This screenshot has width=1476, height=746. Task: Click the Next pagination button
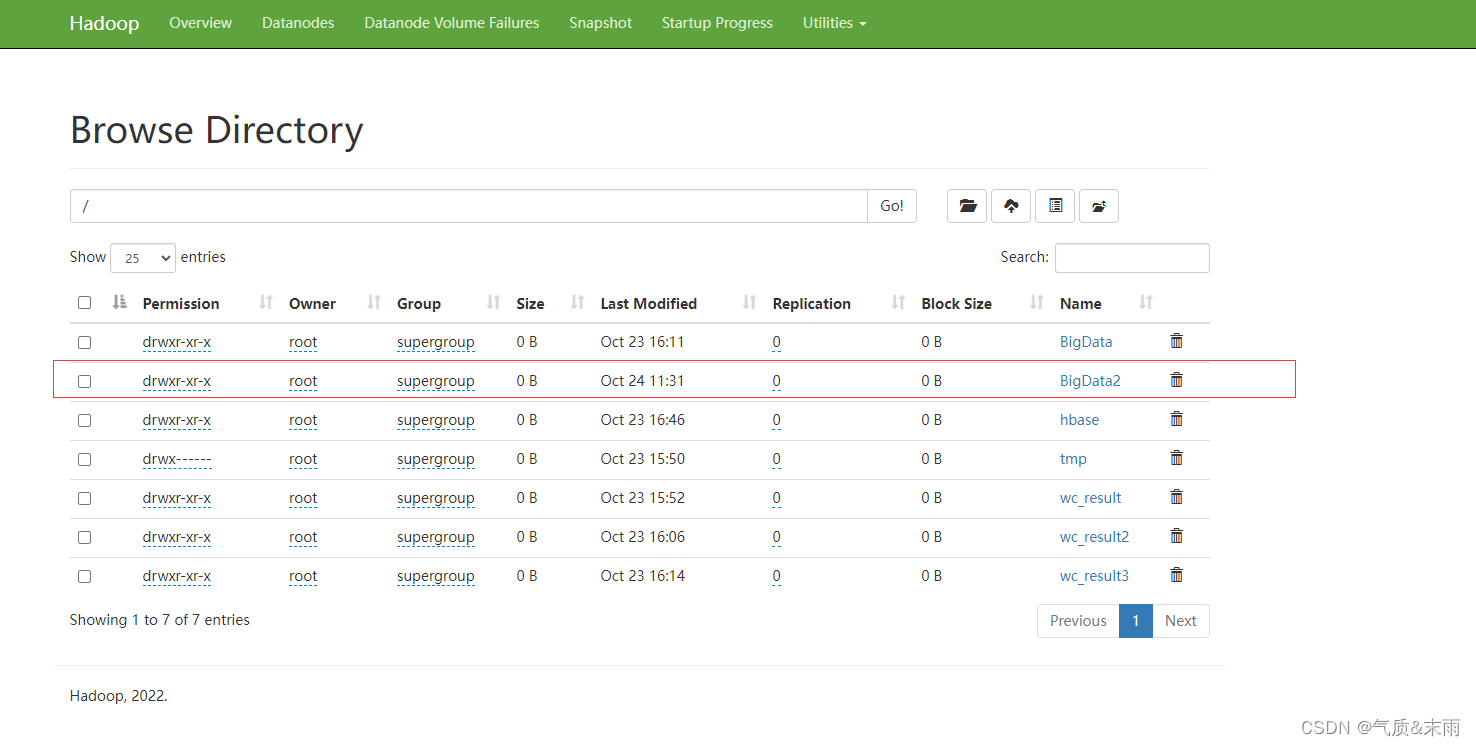coord(1181,621)
